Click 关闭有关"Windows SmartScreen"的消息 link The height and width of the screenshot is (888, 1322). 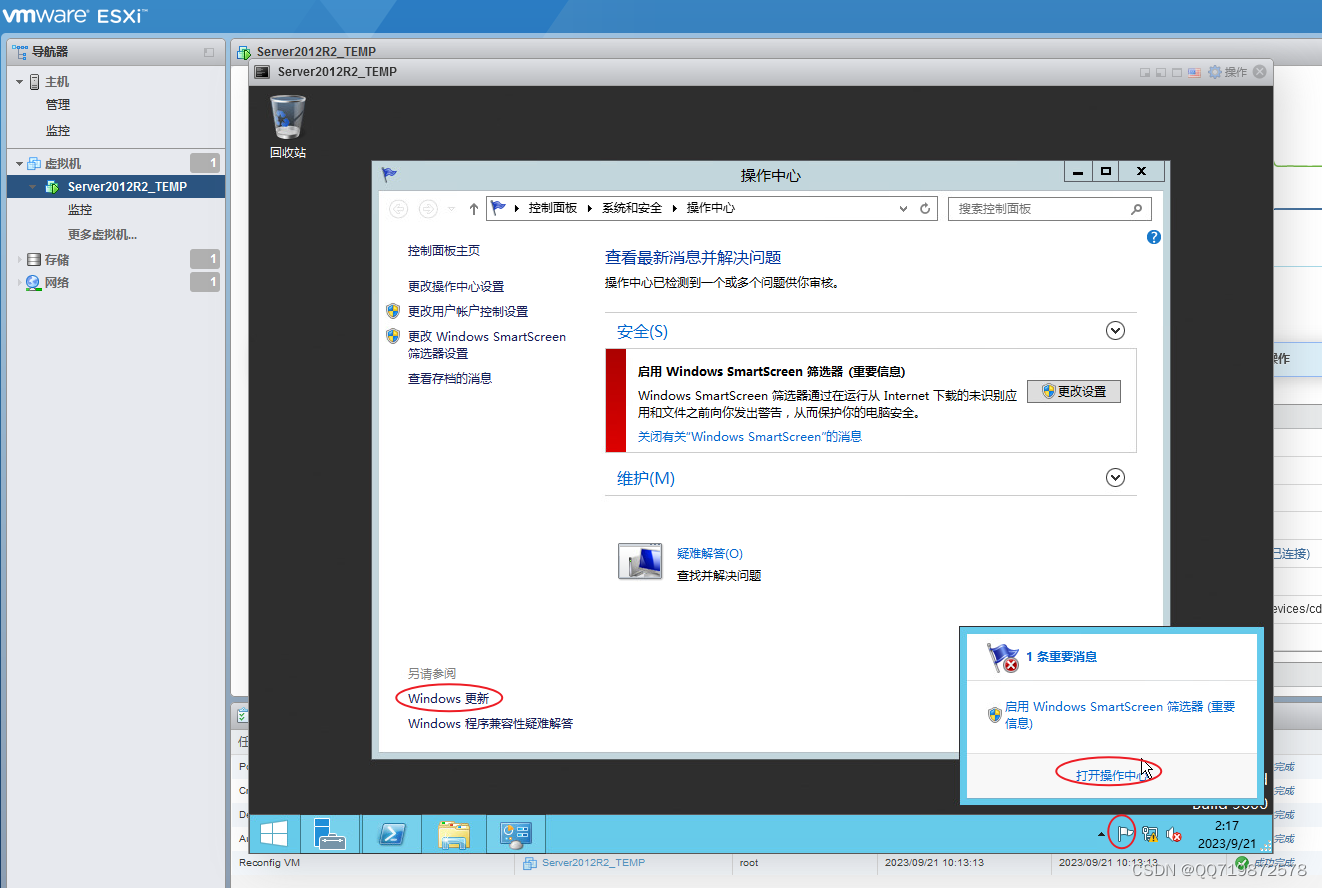pyautogui.click(x=750, y=436)
